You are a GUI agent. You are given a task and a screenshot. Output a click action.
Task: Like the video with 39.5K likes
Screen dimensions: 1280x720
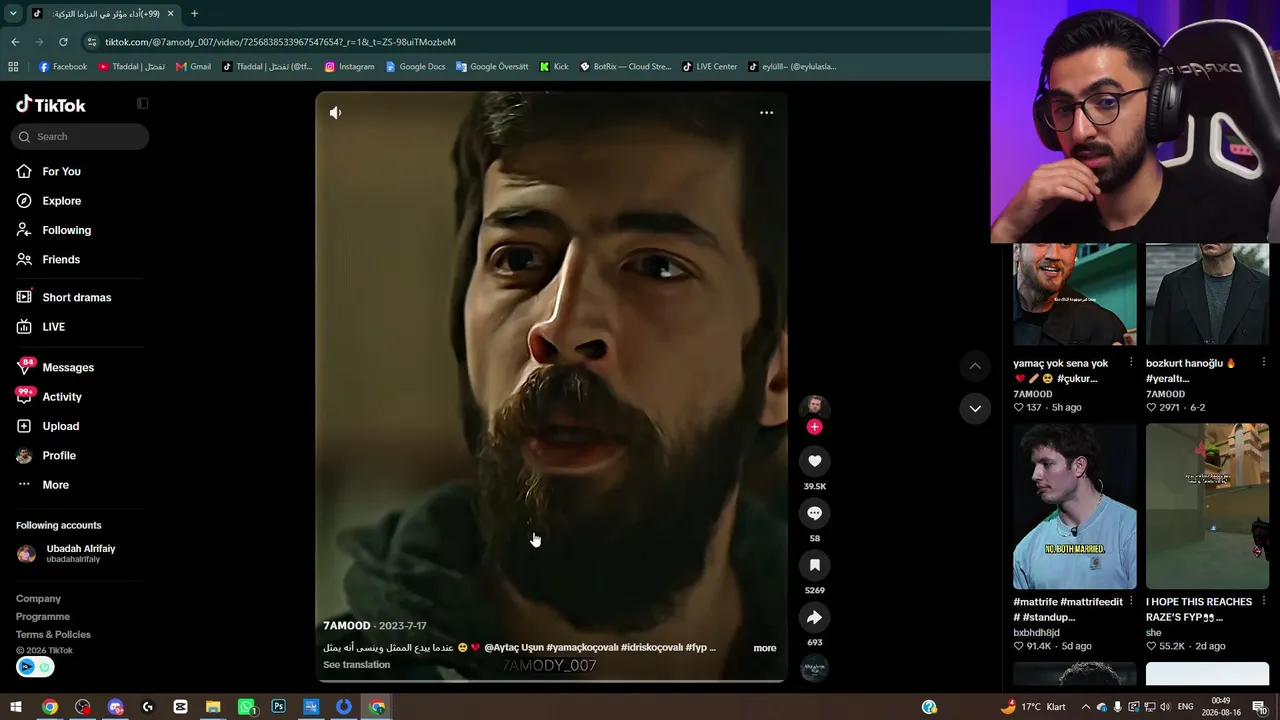814,461
